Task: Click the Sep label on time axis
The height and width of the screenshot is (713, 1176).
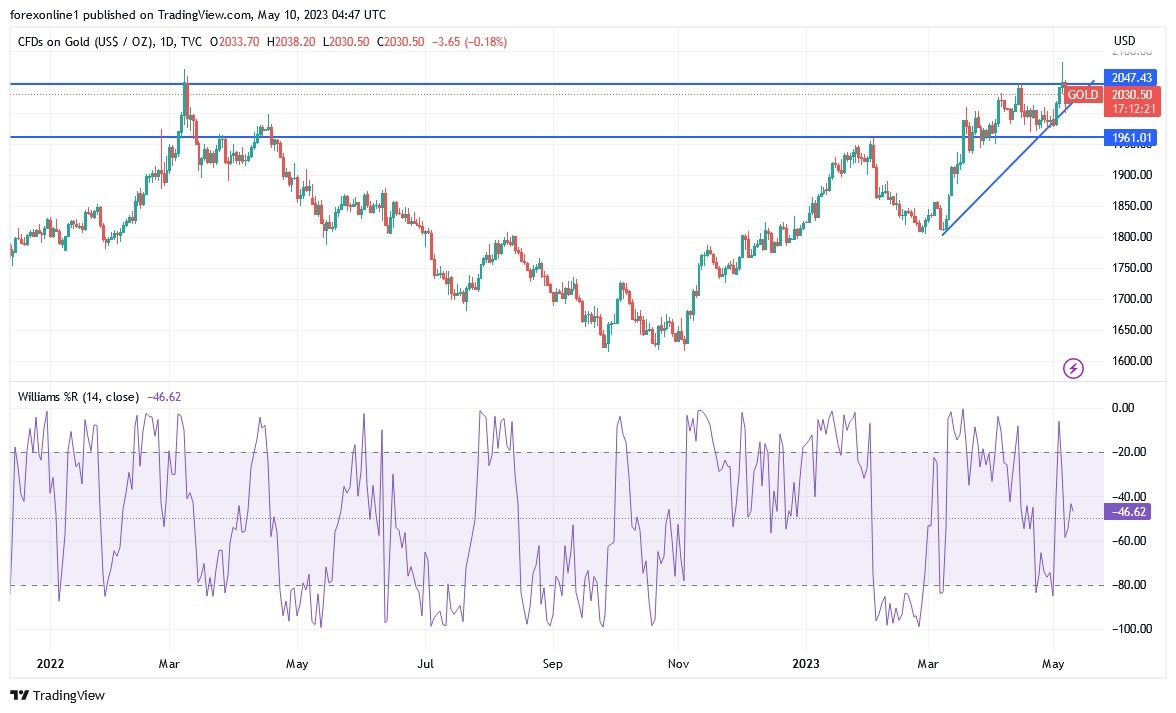Action: (x=553, y=664)
